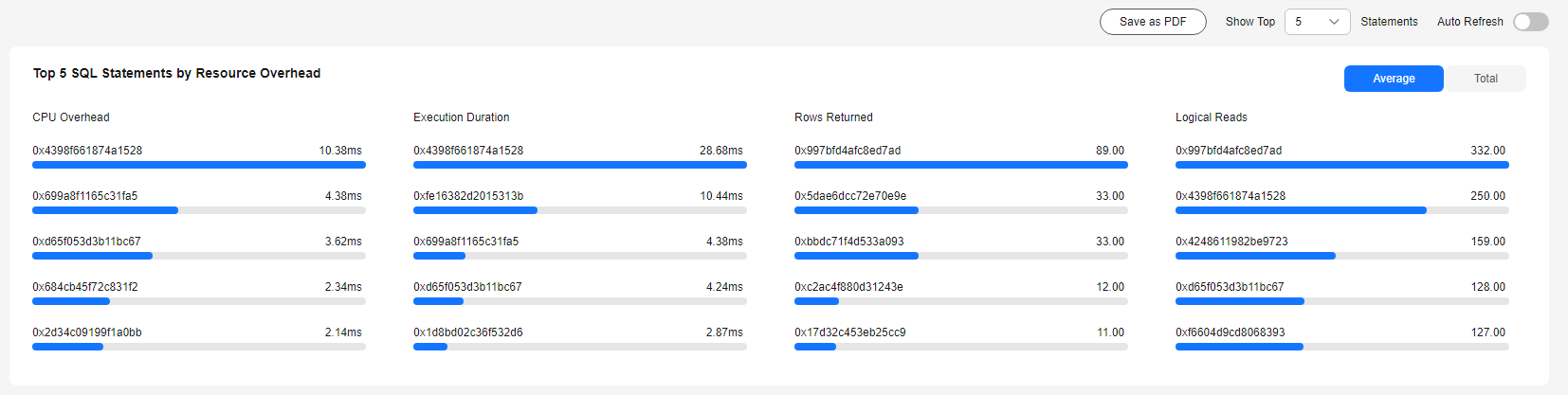Screen dimensions: 1568x395
Task: Open CPU Overhead statement 0x699a8f1165c31fa5
Action: pyautogui.click(x=85, y=196)
